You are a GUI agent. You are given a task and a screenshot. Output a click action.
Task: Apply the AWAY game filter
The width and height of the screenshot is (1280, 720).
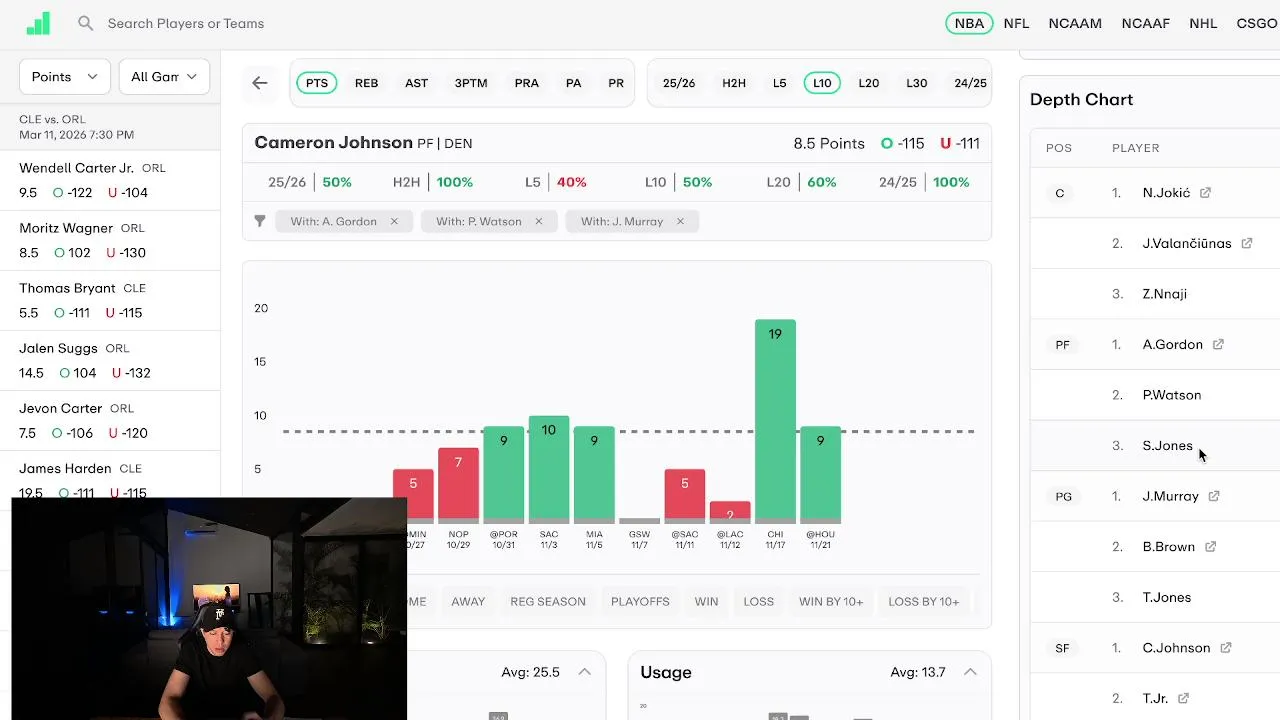(468, 601)
